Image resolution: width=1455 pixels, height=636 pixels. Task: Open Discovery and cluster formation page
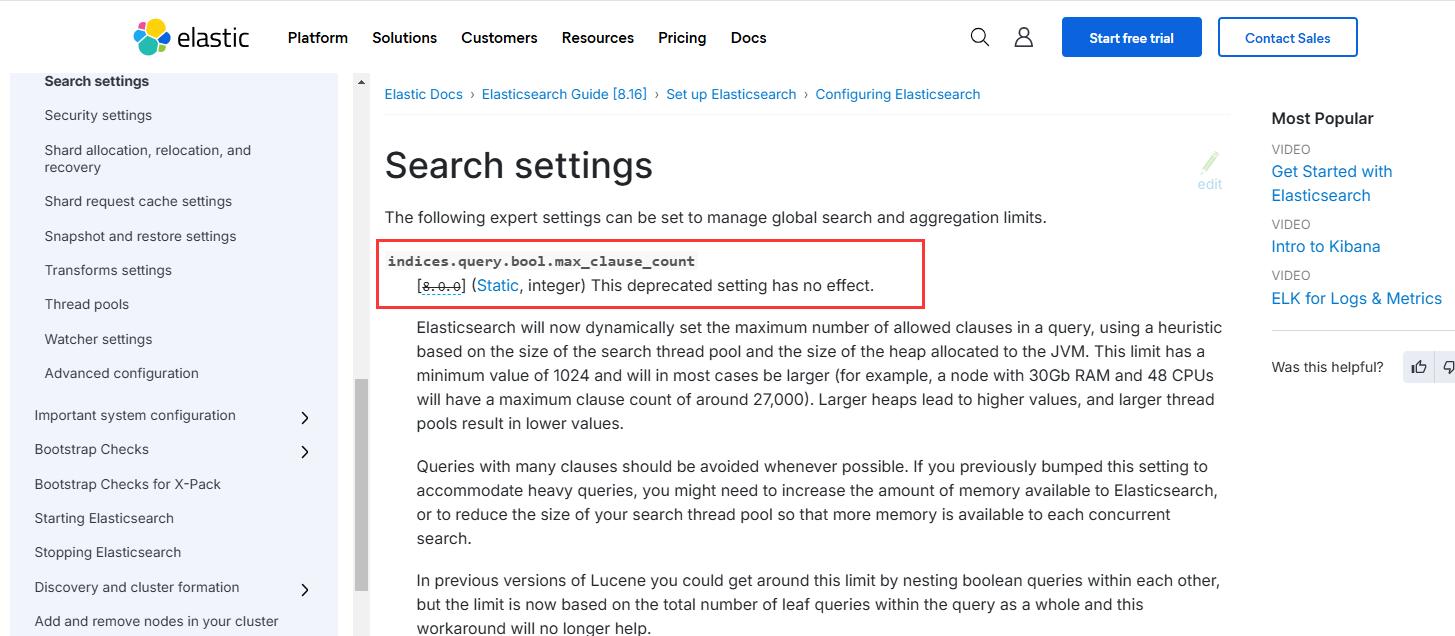click(137, 587)
